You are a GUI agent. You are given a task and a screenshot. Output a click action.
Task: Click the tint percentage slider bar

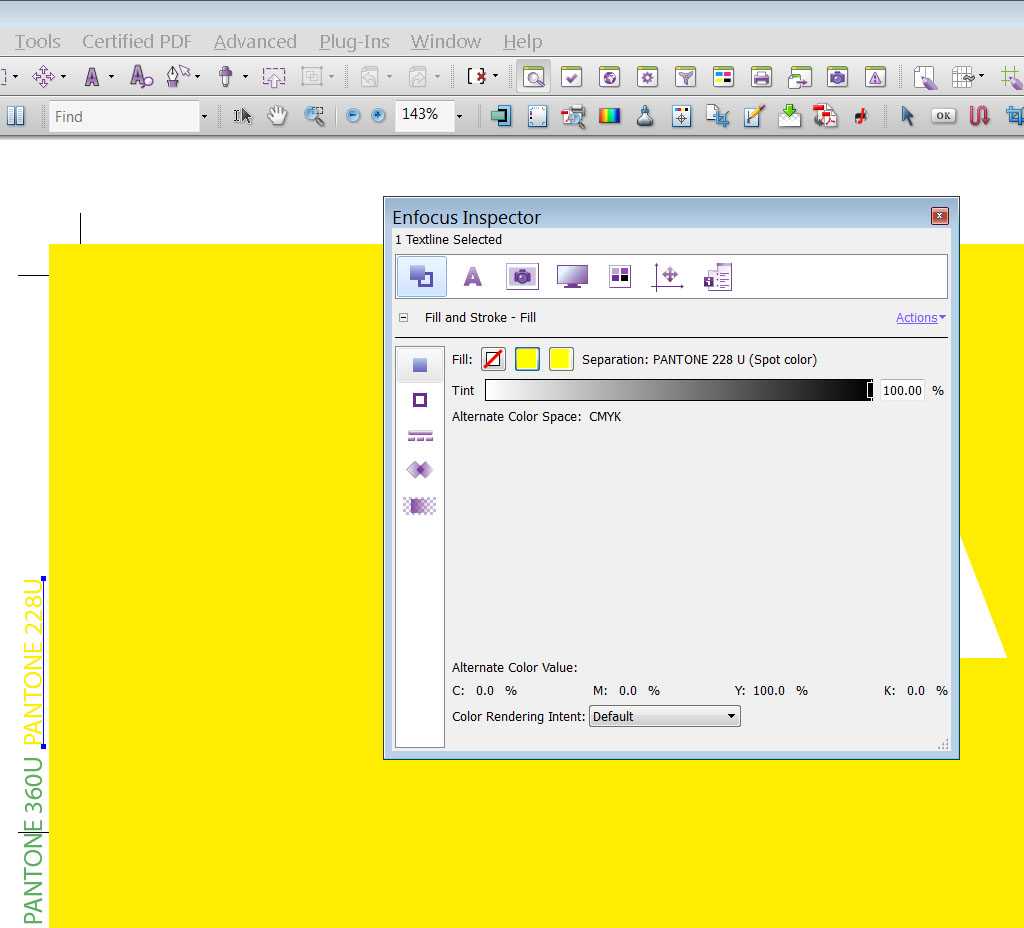[679, 391]
